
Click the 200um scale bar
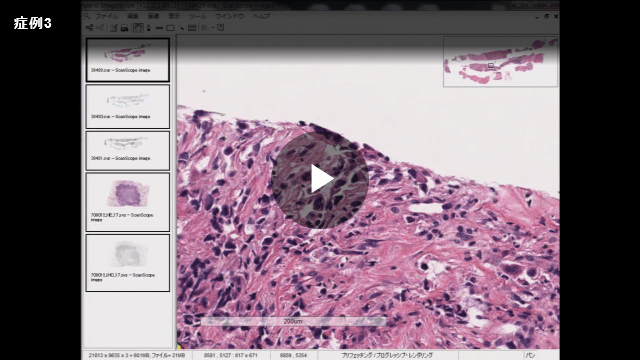[293, 322]
